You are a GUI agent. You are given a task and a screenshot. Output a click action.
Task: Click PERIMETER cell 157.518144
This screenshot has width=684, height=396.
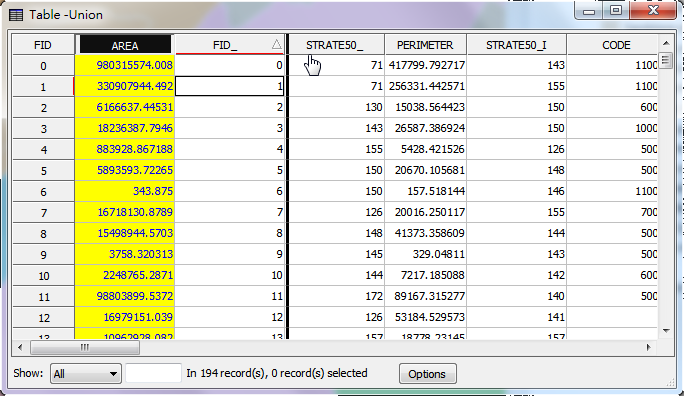point(426,191)
